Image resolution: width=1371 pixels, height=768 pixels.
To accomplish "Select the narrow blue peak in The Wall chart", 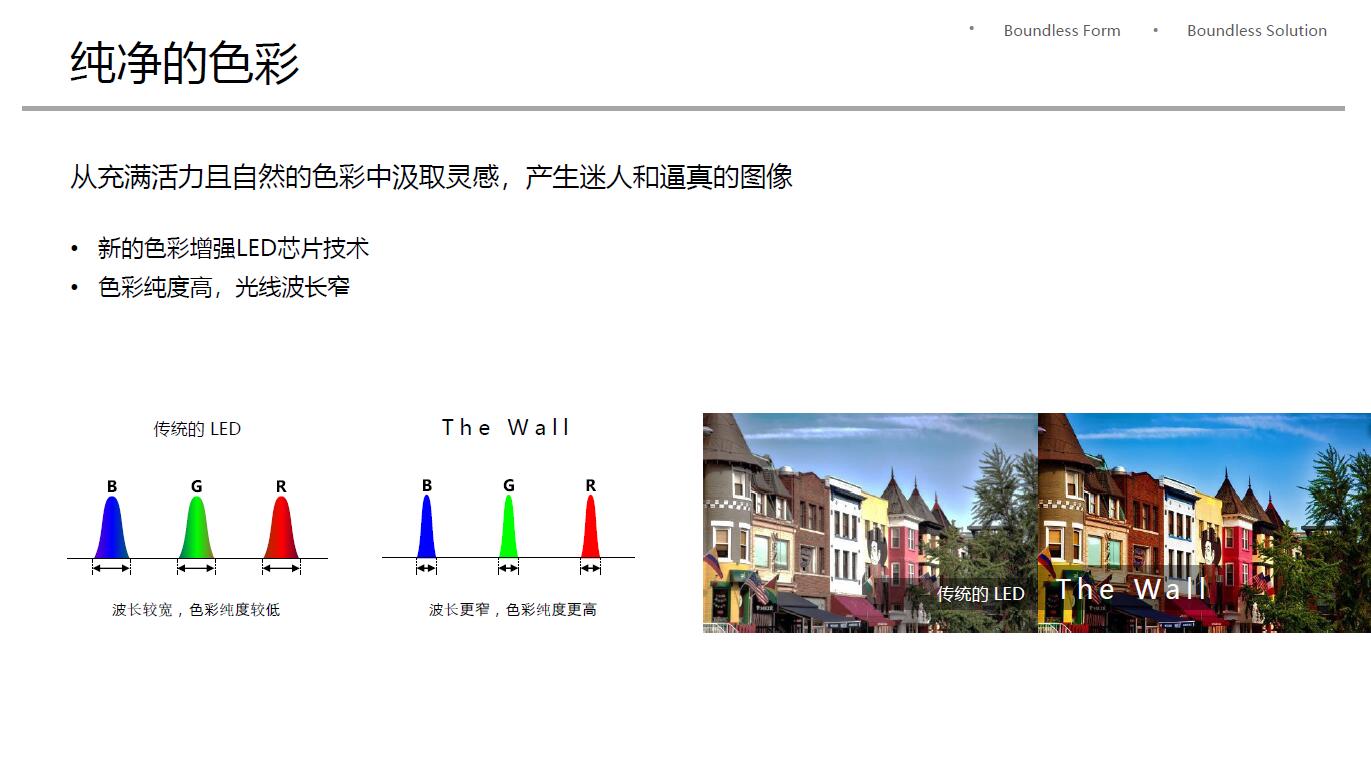I will tap(427, 529).
